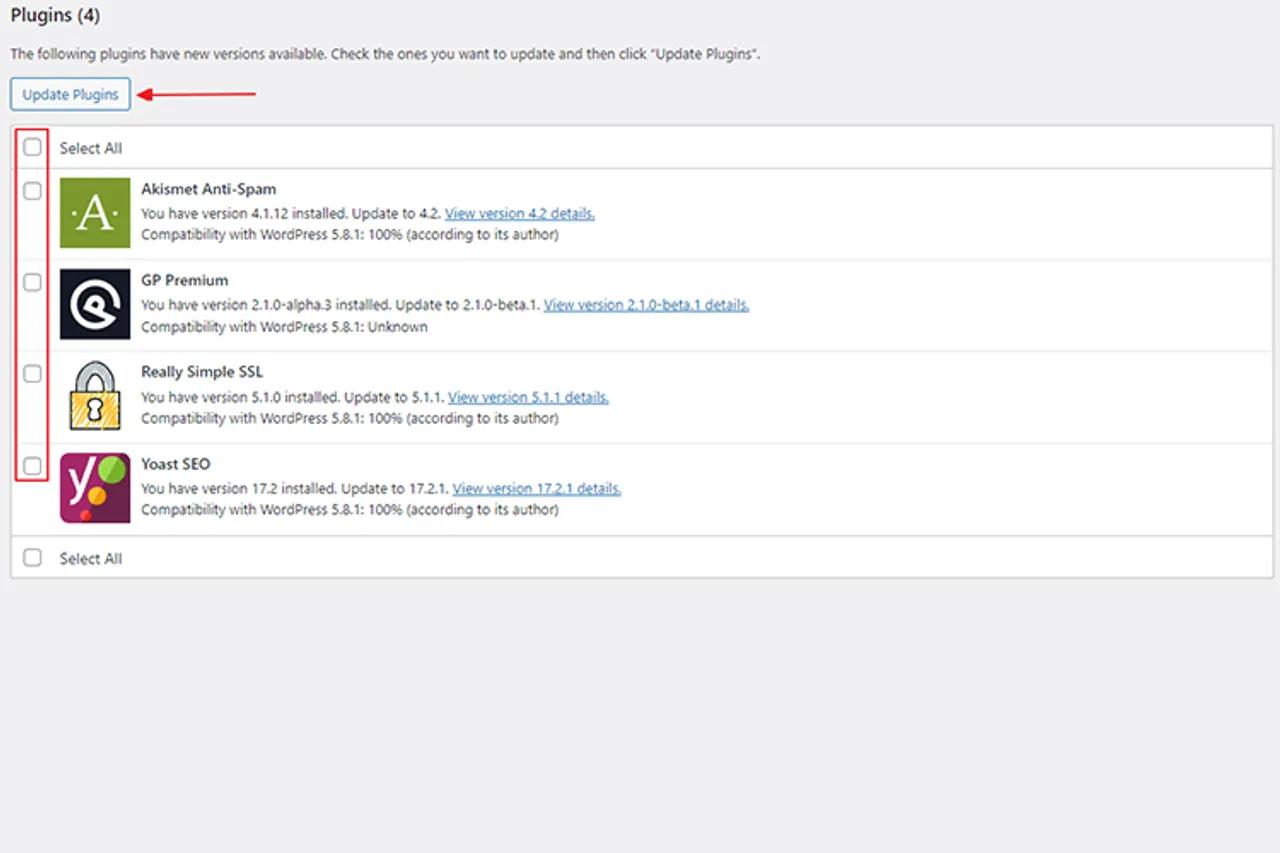Click 'You have version 2.1.0-alpha.3 installed' text

(x=267, y=305)
